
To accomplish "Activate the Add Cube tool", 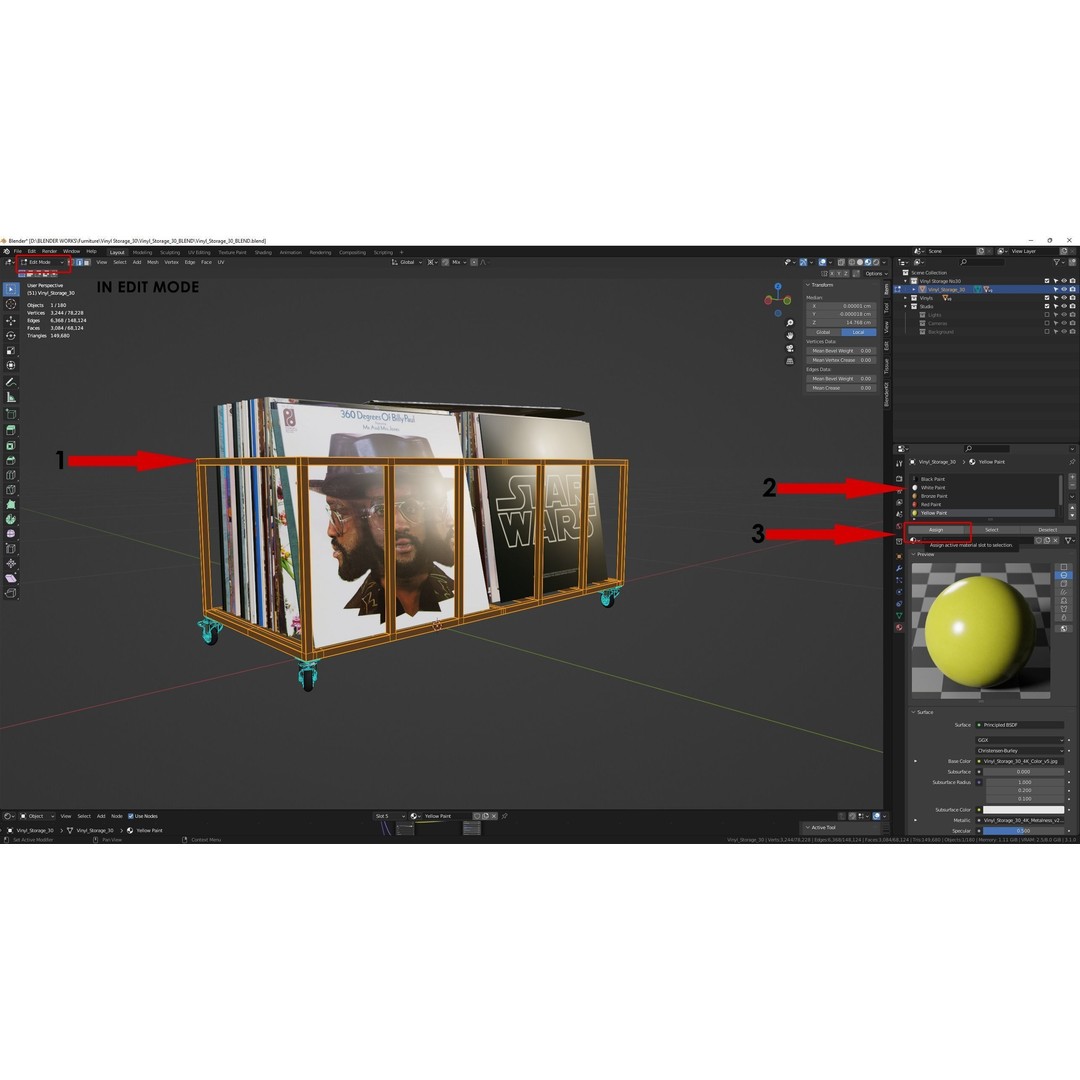I will [x=10, y=414].
